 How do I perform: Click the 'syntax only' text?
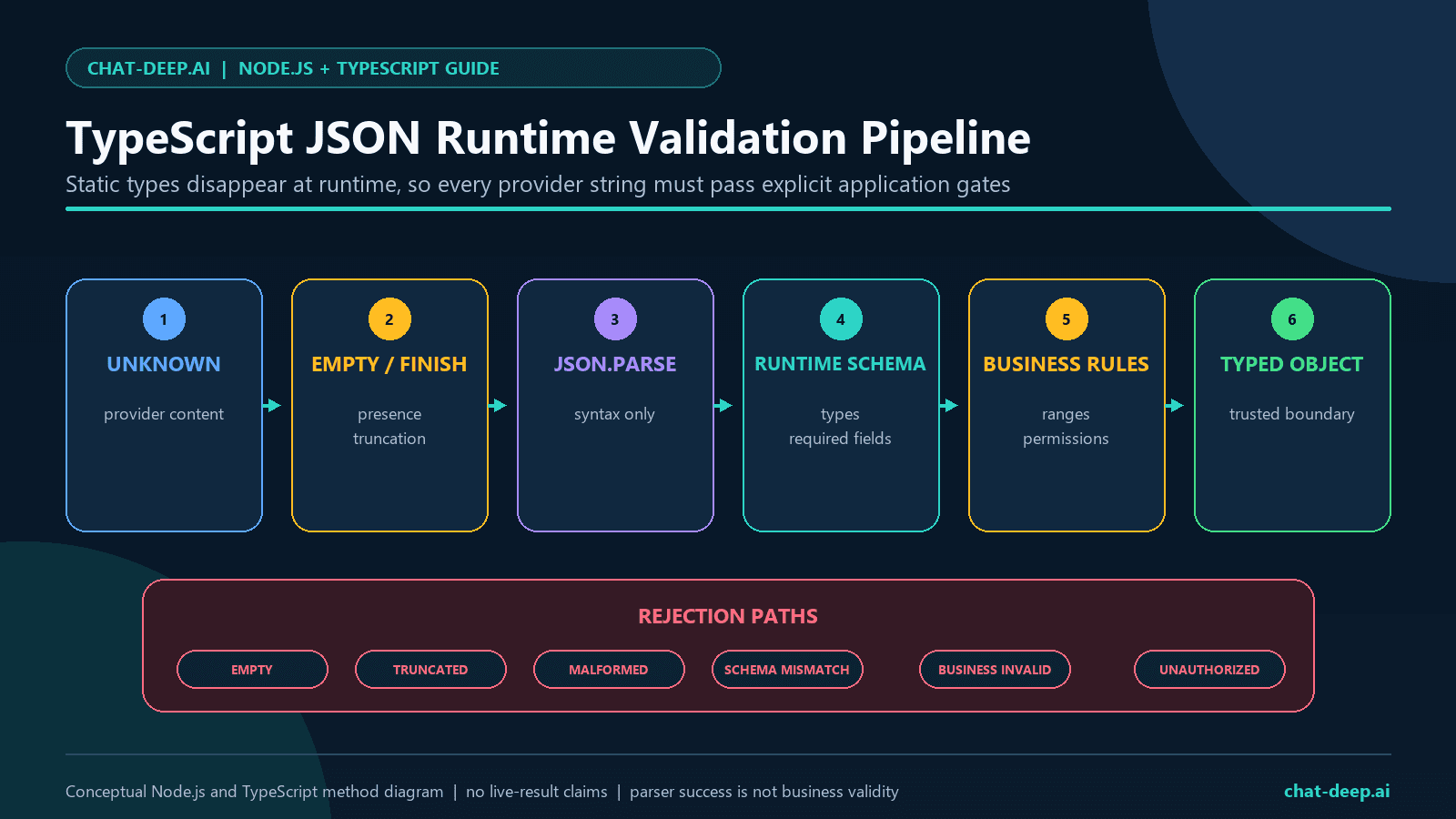pos(614,414)
